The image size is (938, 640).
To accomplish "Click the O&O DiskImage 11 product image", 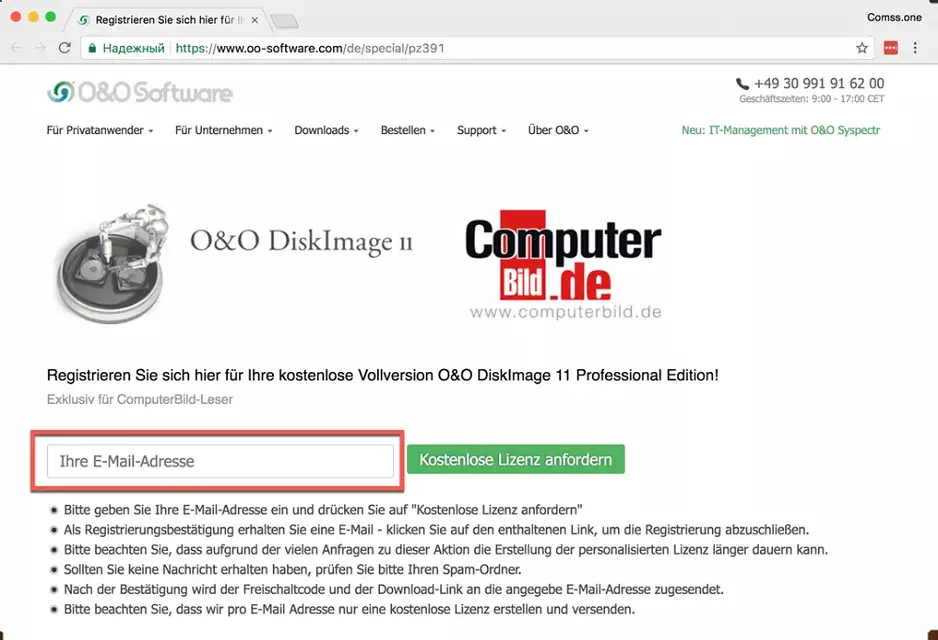I will 111,263.
